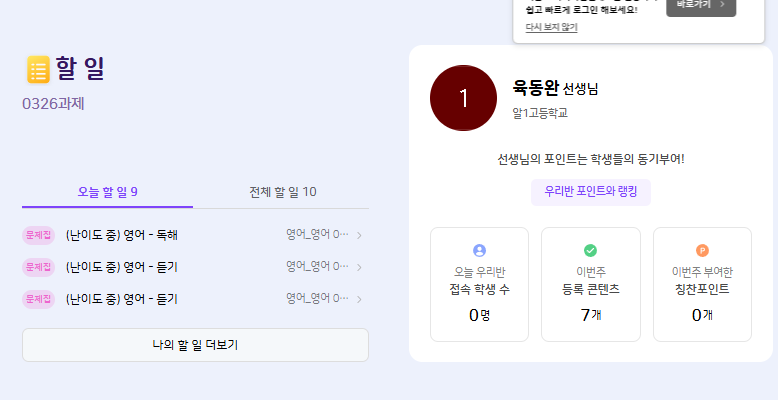Click the green check icon above 등록 콘텐츠
The image size is (778, 400).
click(x=590, y=250)
